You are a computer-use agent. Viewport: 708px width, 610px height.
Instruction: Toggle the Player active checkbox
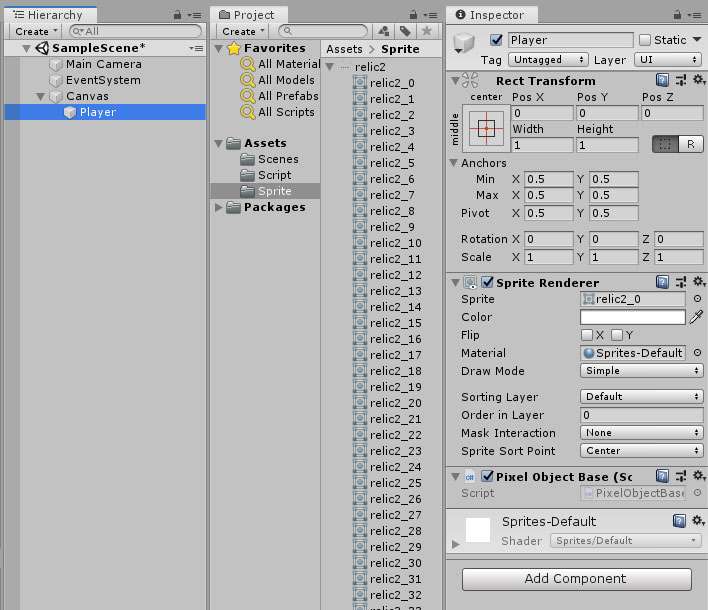[496, 40]
